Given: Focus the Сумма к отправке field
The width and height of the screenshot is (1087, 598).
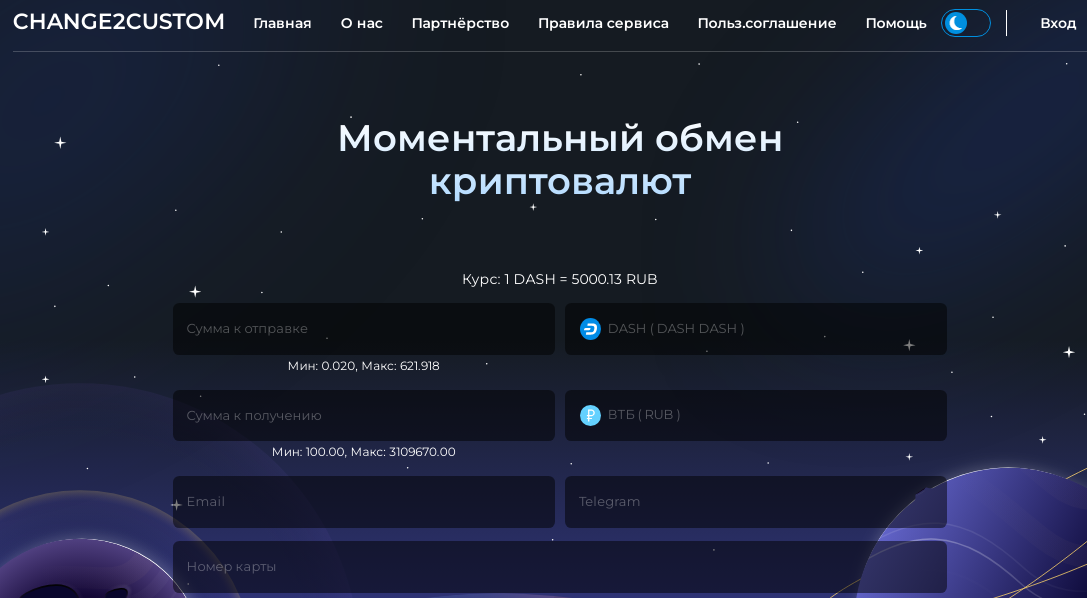Looking at the screenshot, I should (363, 328).
